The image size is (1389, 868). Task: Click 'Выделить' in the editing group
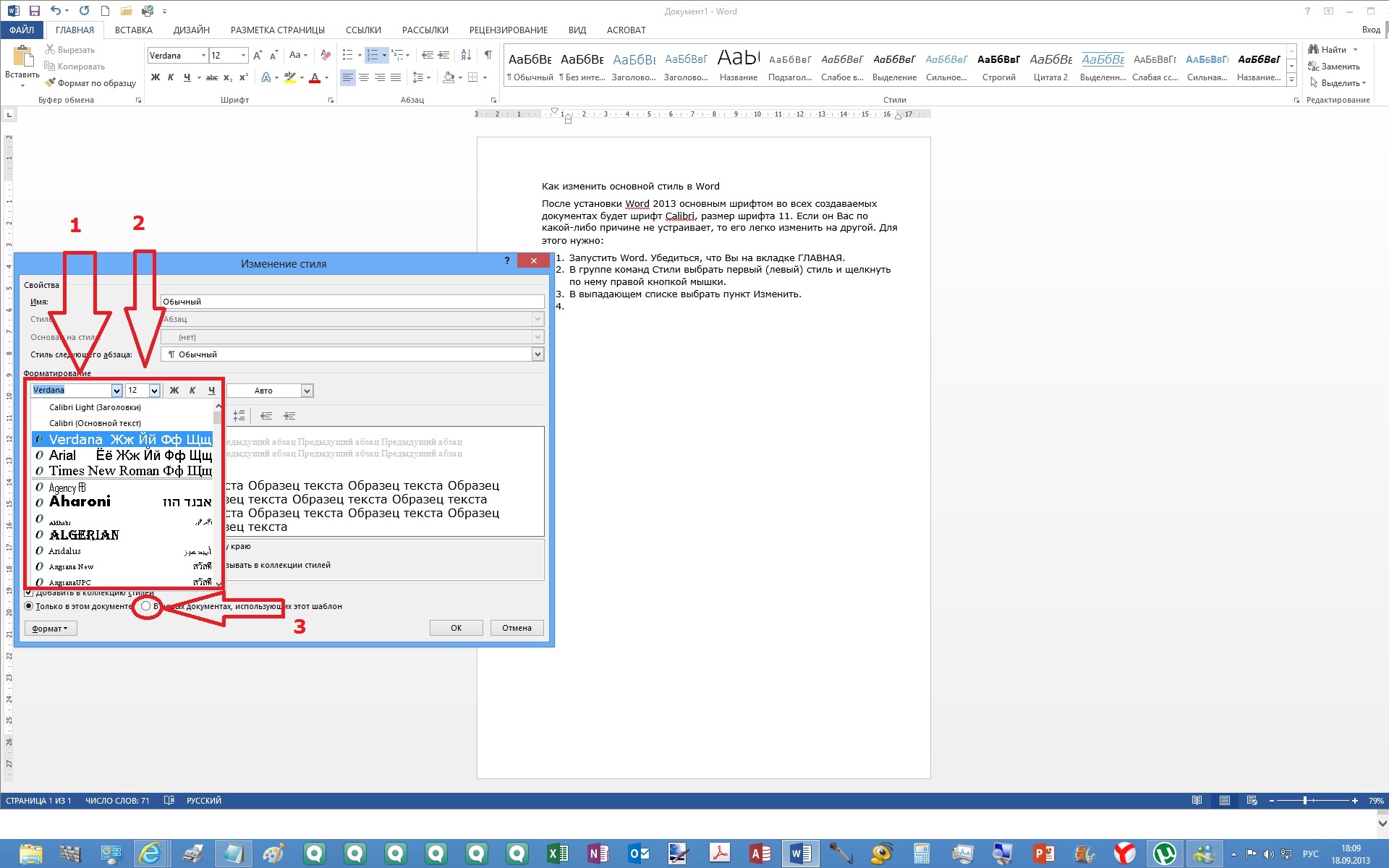pos(1338,83)
